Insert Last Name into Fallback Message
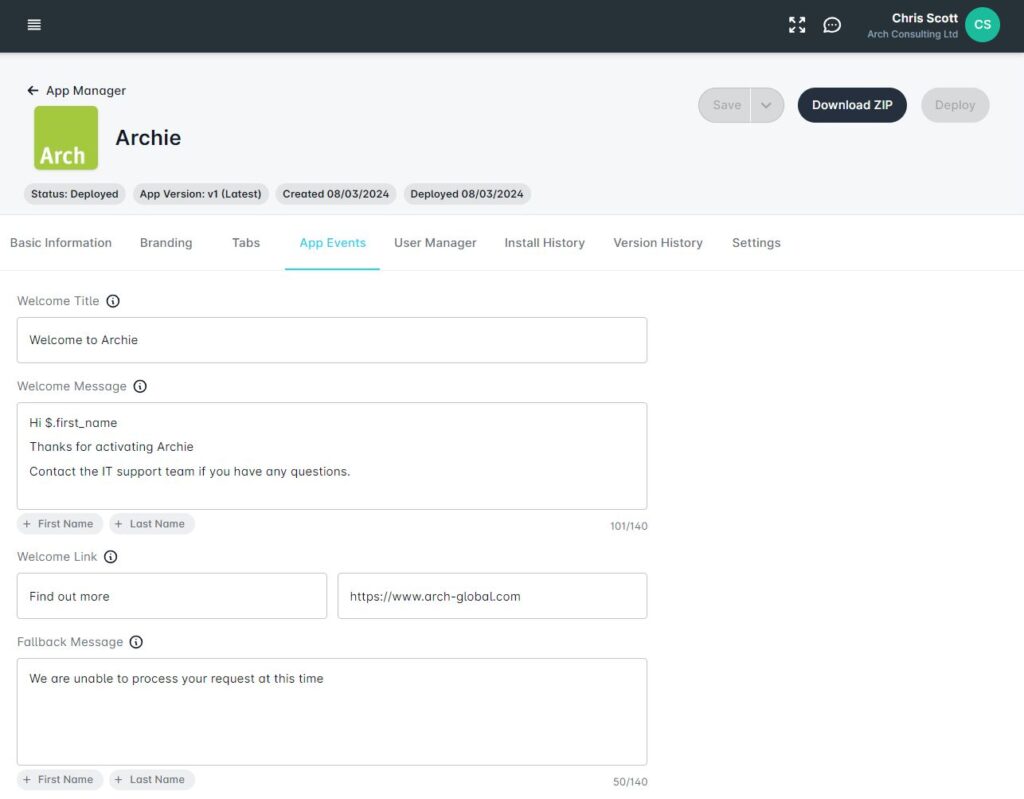This screenshot has width=1024, height=799. (151, 779)
